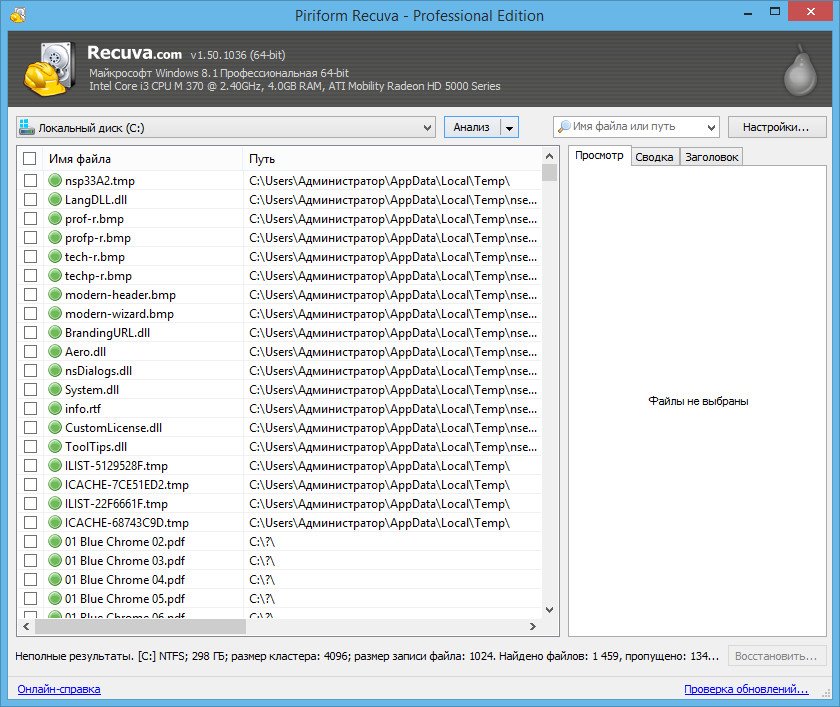Click the scroll up arrow of file list
Viewport: 840px width, 707px height.
[549, 156]
